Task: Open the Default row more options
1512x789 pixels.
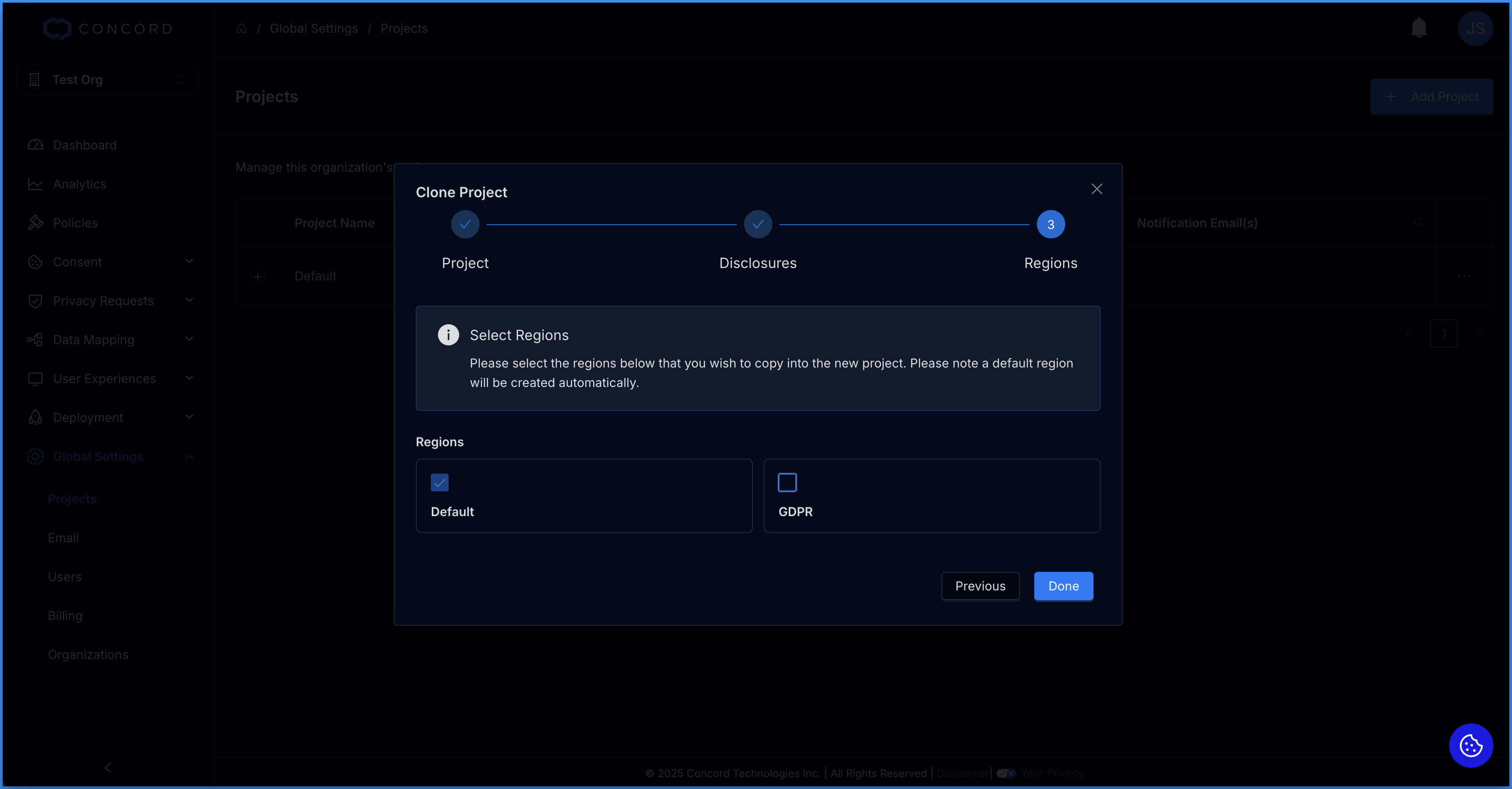Action: click(1464, 276)
